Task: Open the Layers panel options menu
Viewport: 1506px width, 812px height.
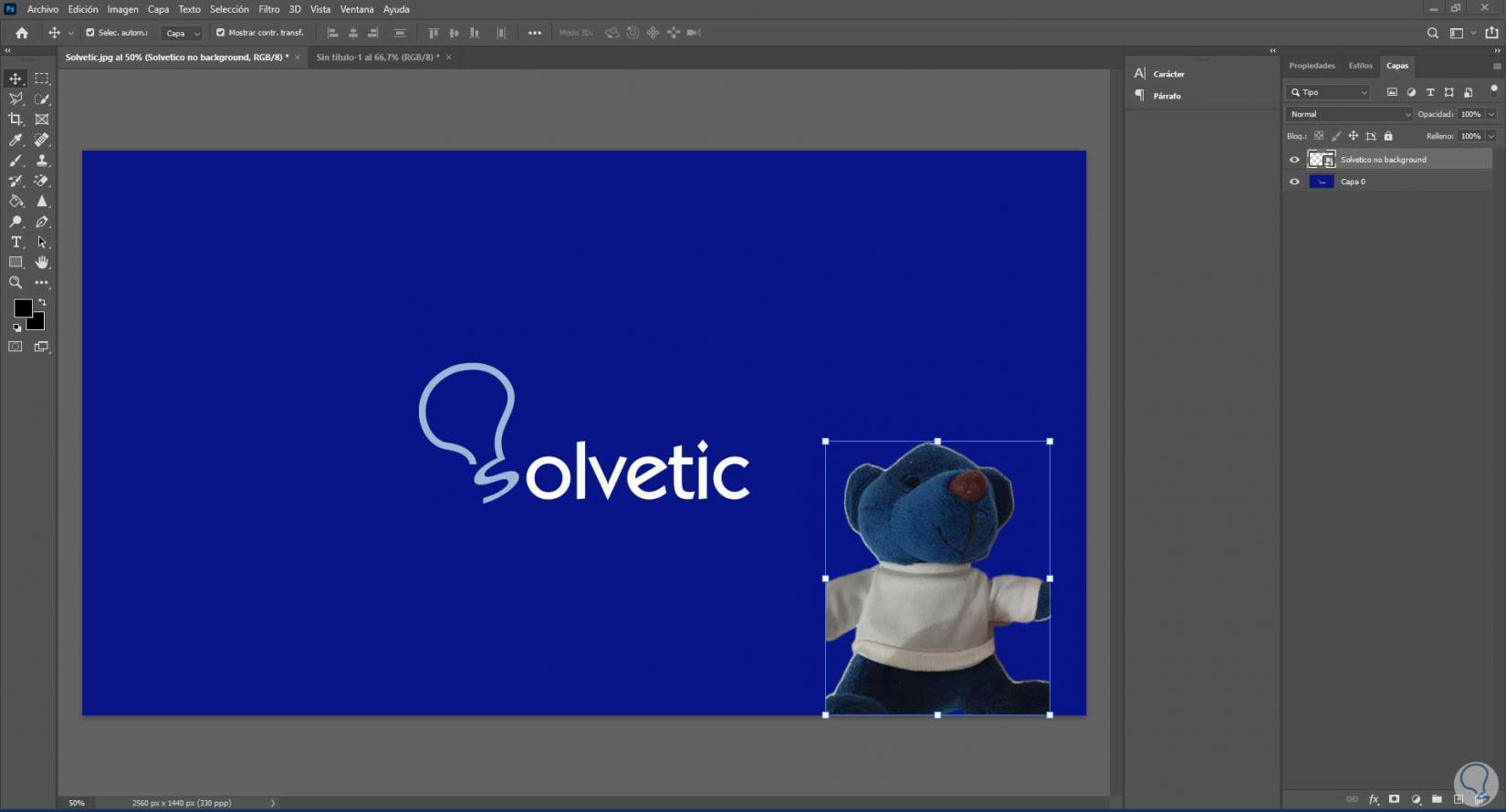Action: [1497, 66]
